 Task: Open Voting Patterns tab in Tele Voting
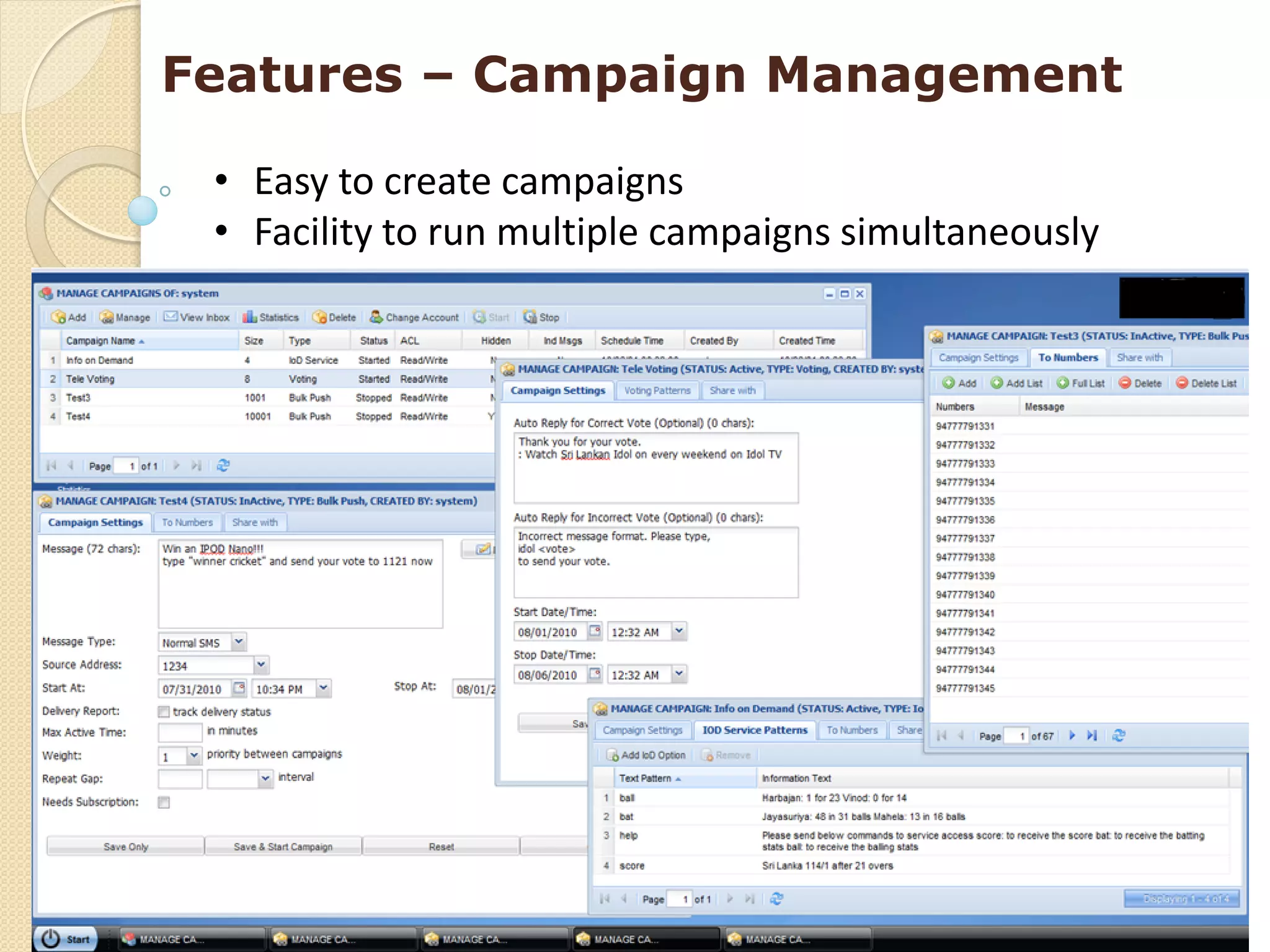coord(657,390)
